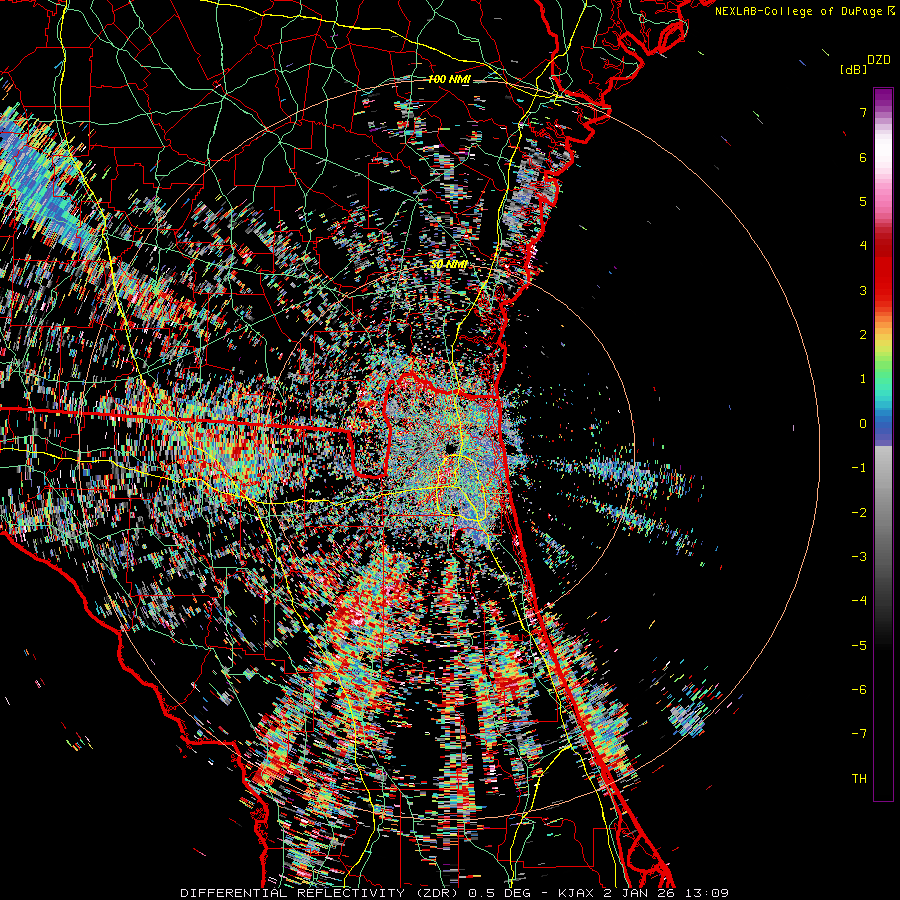
Task: Click the TH threshold label on scale
Action: (859, 779)
